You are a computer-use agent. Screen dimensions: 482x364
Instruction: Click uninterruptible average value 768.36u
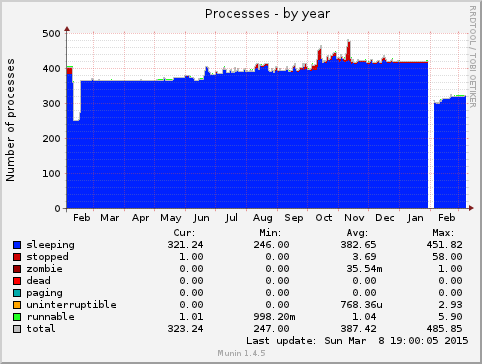click(361, 305)
